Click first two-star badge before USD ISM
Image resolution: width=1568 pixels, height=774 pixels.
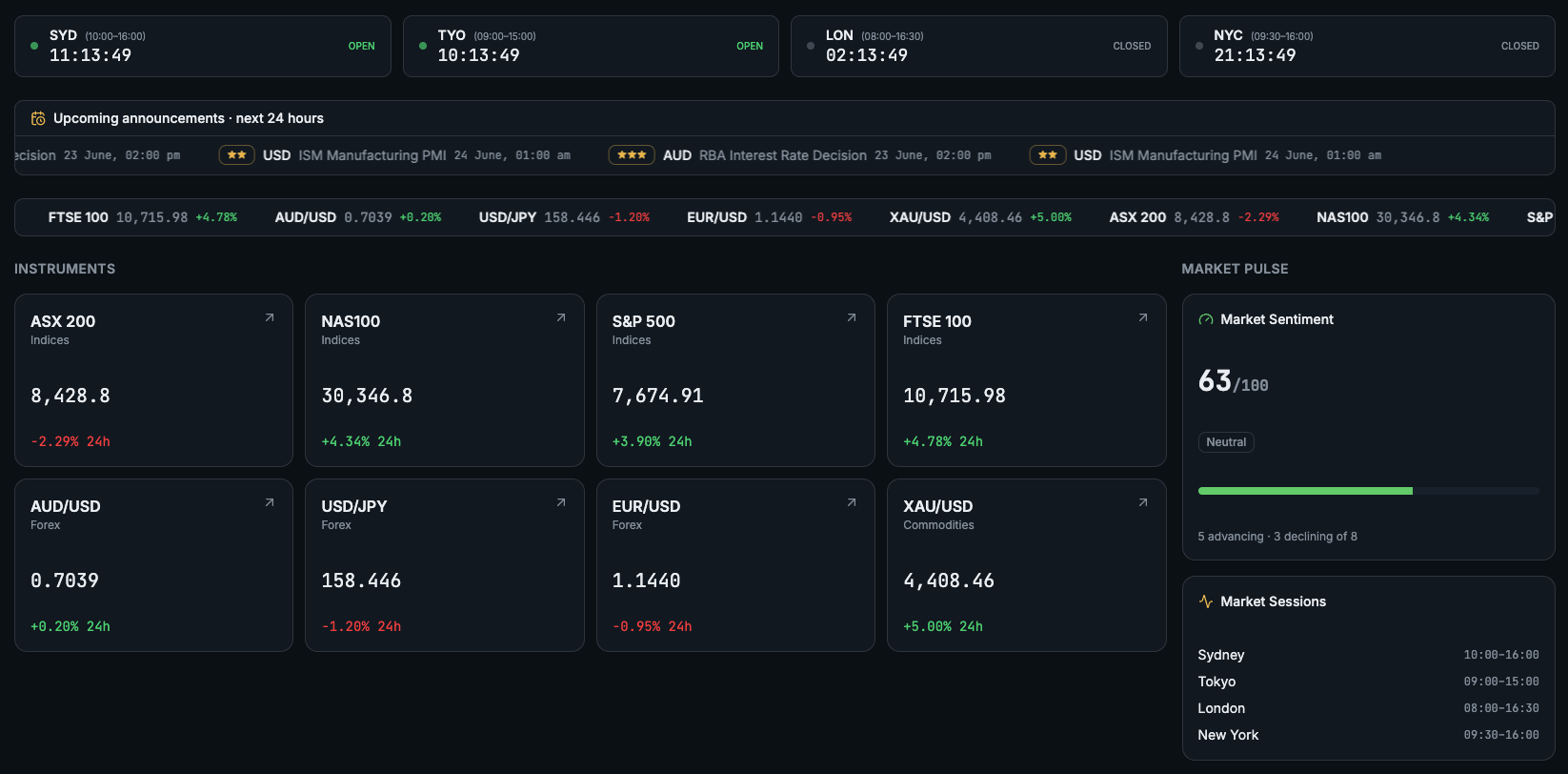coord(236,155)
